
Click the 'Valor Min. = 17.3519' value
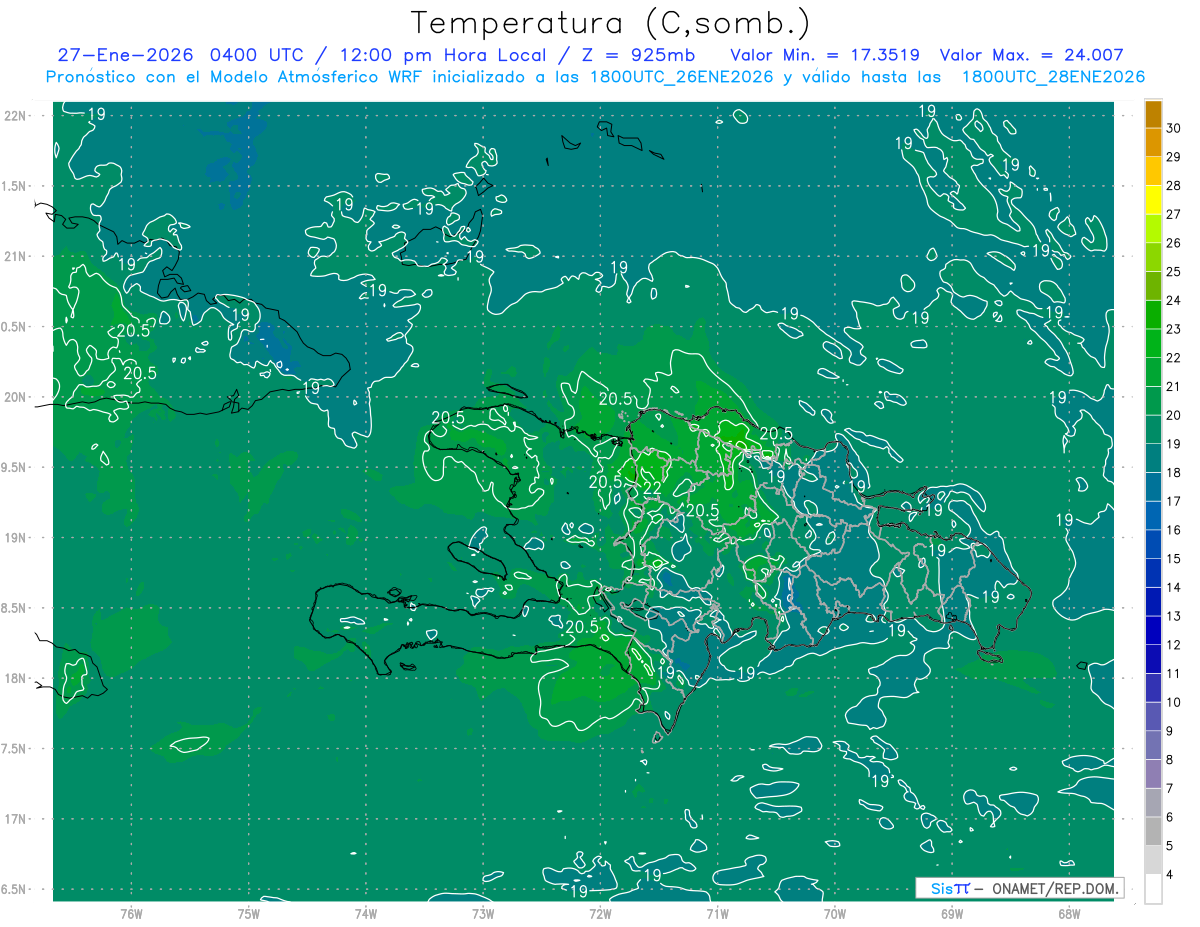[825, 55]
